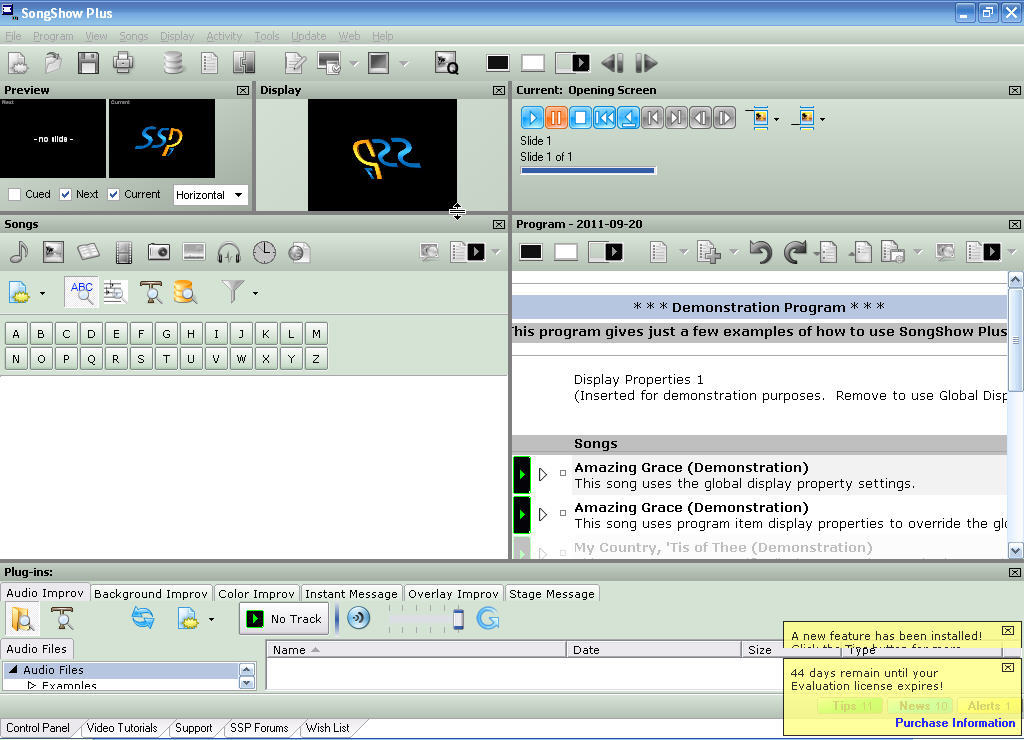1024x740 pixels.
Task: Open dropdown next to add item icon in Program
Action: pos(733,252)
